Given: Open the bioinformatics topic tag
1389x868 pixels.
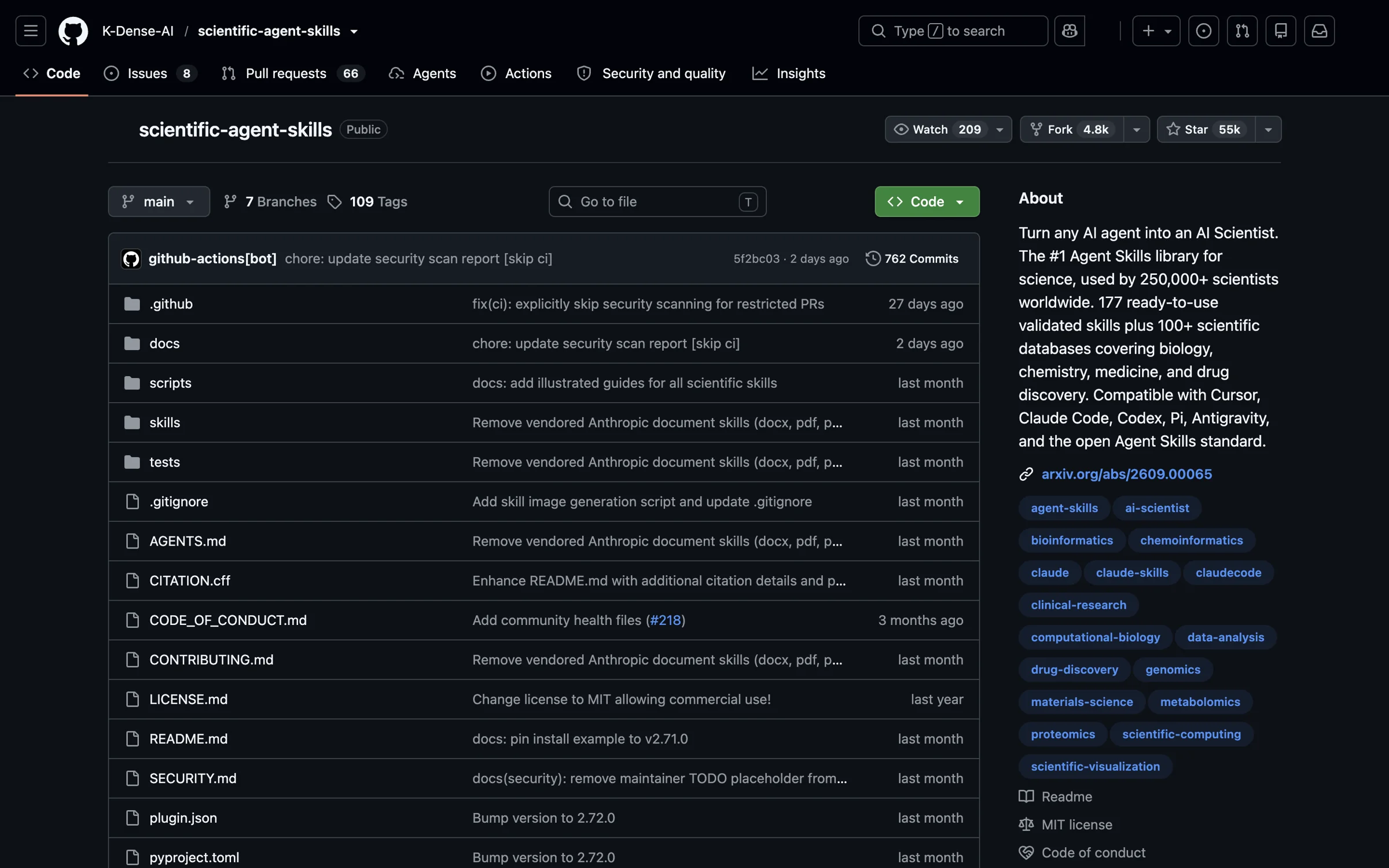Looking at the screenshot, I should (1072, 540).
